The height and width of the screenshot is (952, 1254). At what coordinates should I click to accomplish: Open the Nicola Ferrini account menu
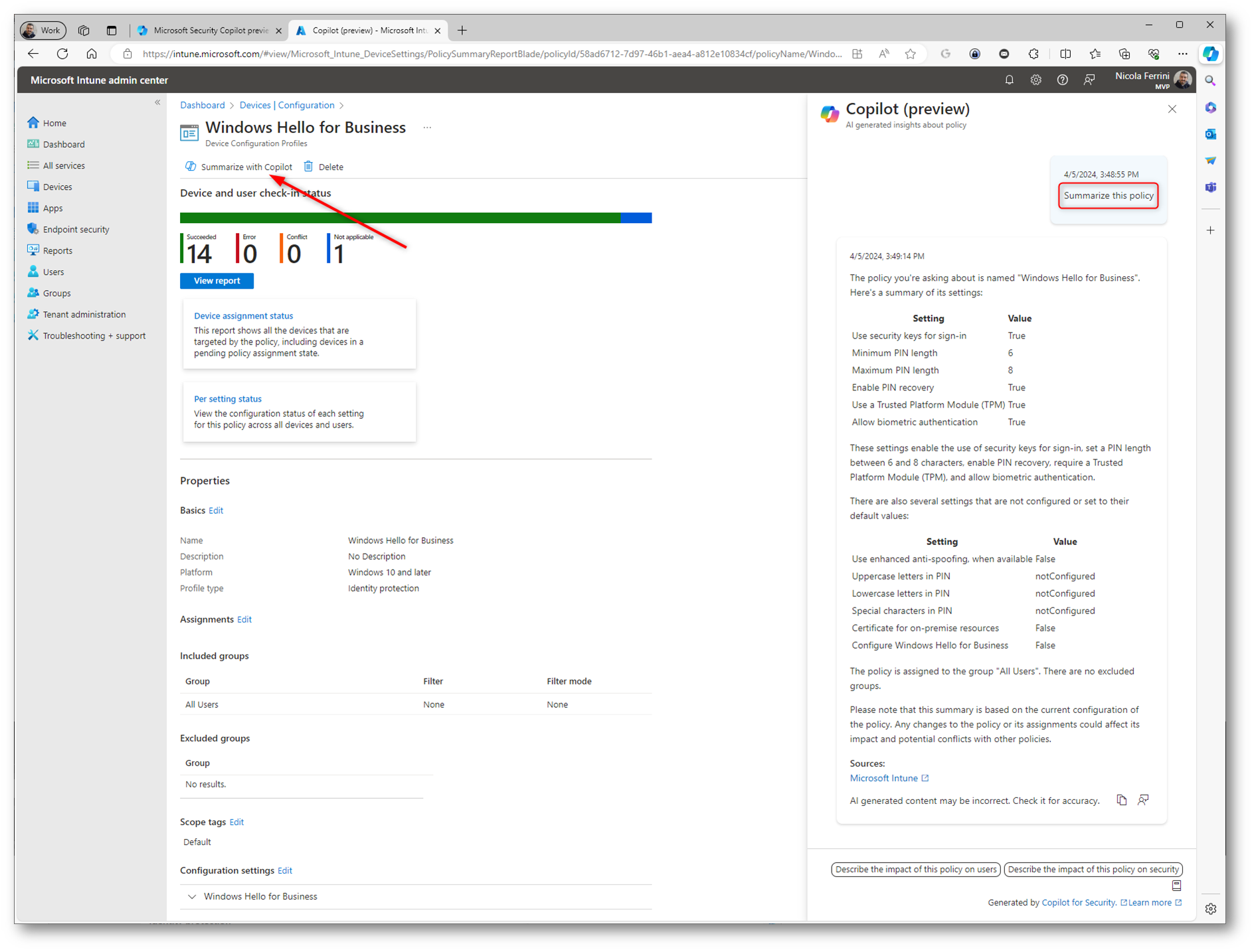click(x=1152, y=80)
